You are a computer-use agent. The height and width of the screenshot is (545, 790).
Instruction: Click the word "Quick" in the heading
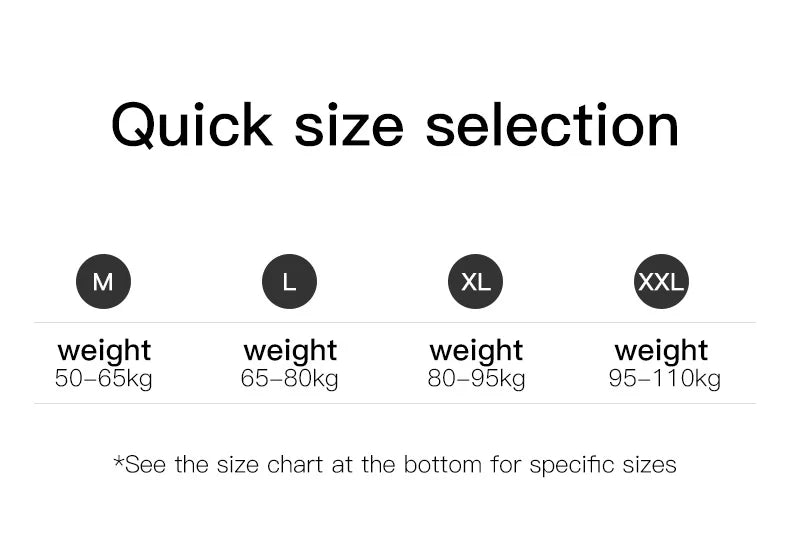(x=191, y=127)
